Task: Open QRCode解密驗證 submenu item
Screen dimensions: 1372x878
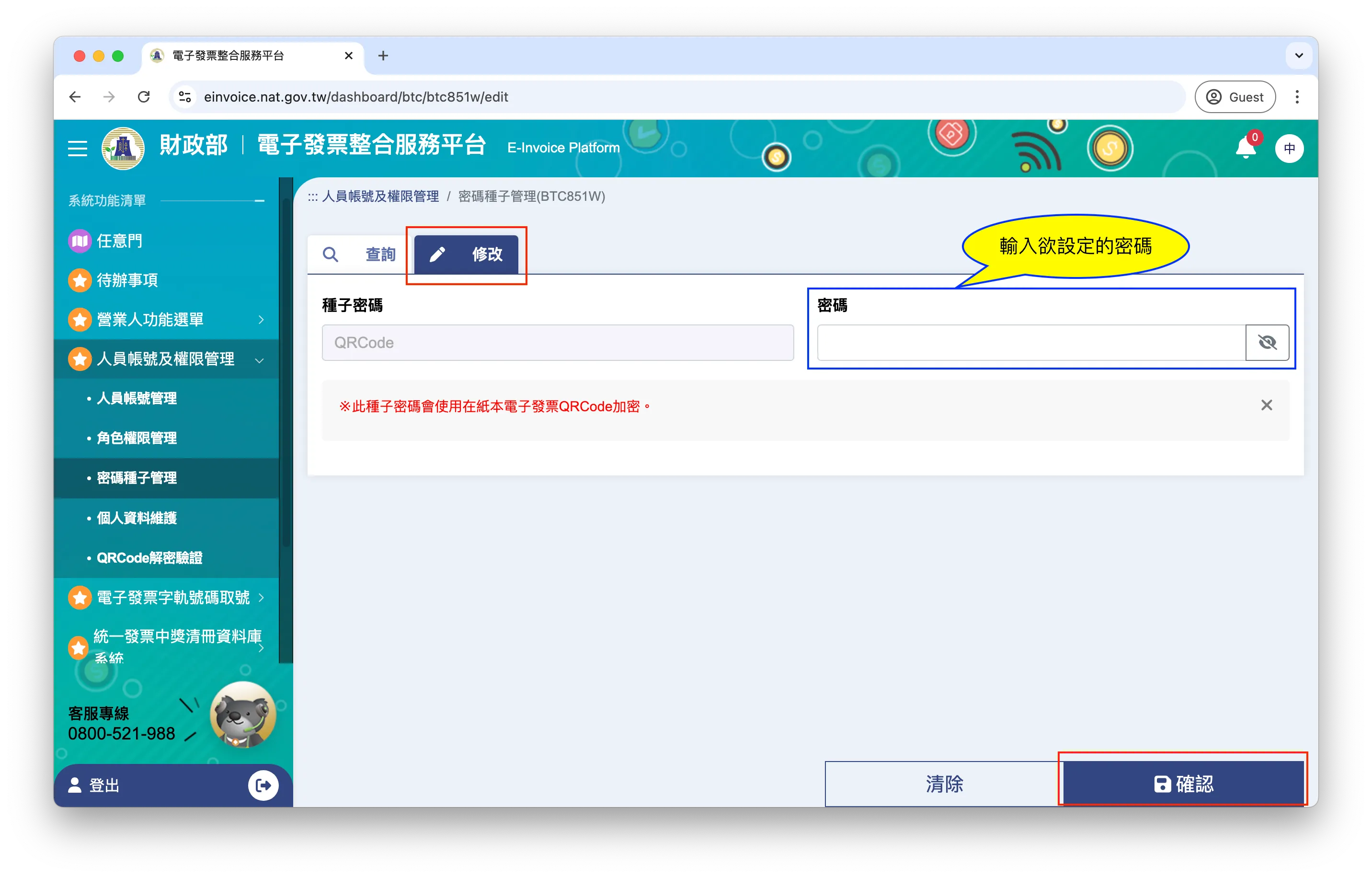Action: click(149, 557)
